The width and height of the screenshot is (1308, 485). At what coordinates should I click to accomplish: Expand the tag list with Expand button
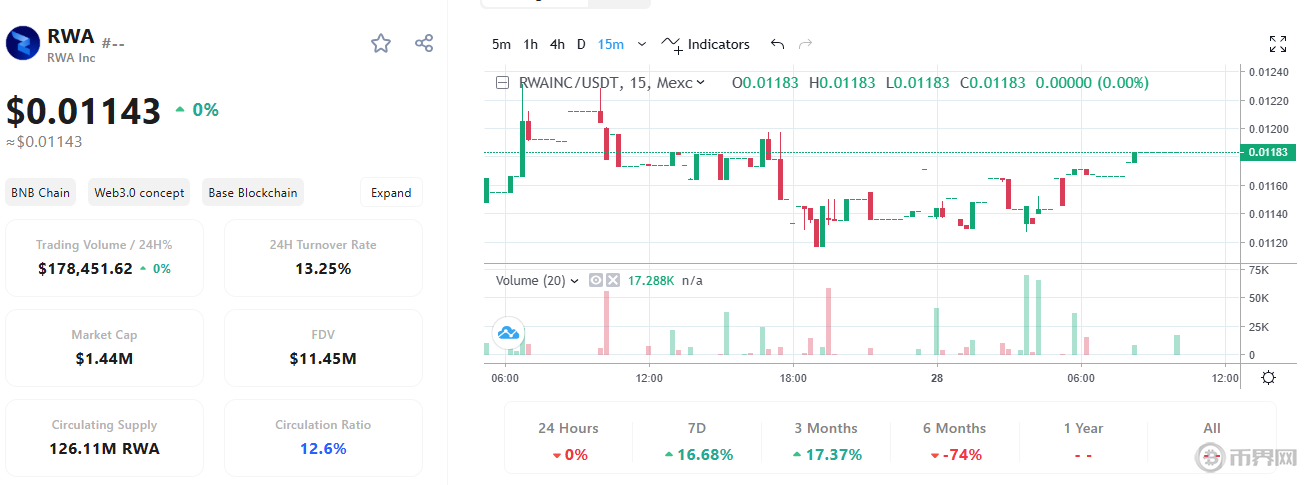pyautogui.click(x=391, y=193)
